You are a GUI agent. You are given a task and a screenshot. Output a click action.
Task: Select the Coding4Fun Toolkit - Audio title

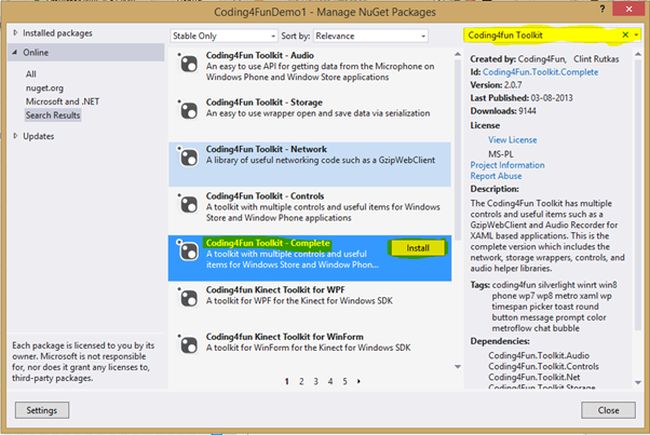(260, 55)
